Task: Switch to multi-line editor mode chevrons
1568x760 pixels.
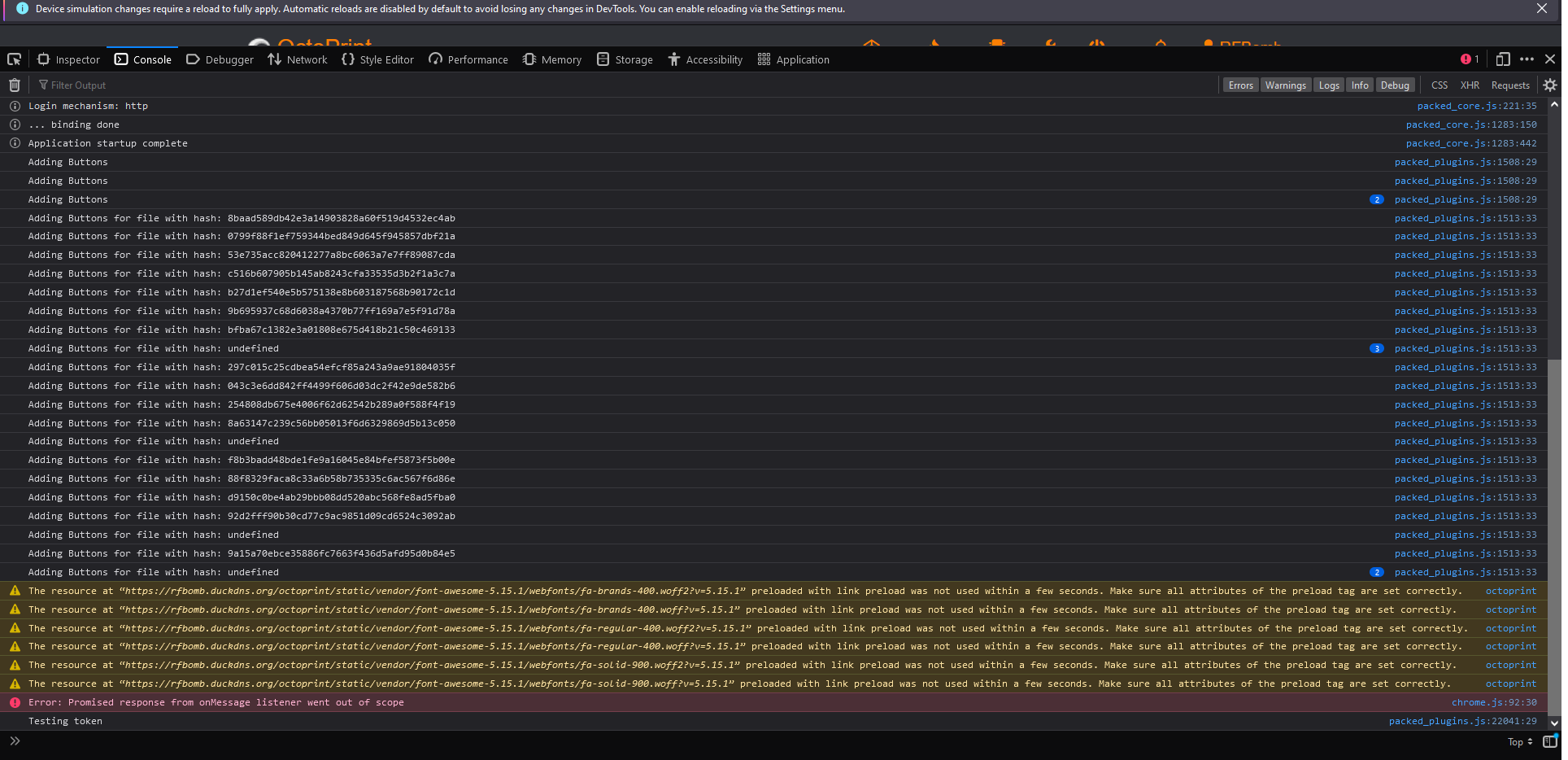Action: pyautogui.click(x=15, y=741)
